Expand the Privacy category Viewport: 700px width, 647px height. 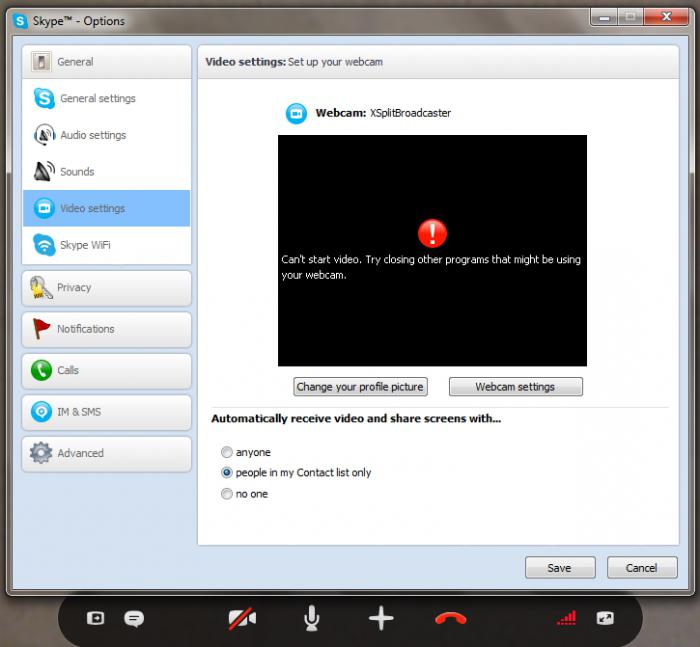pos(106,288)
